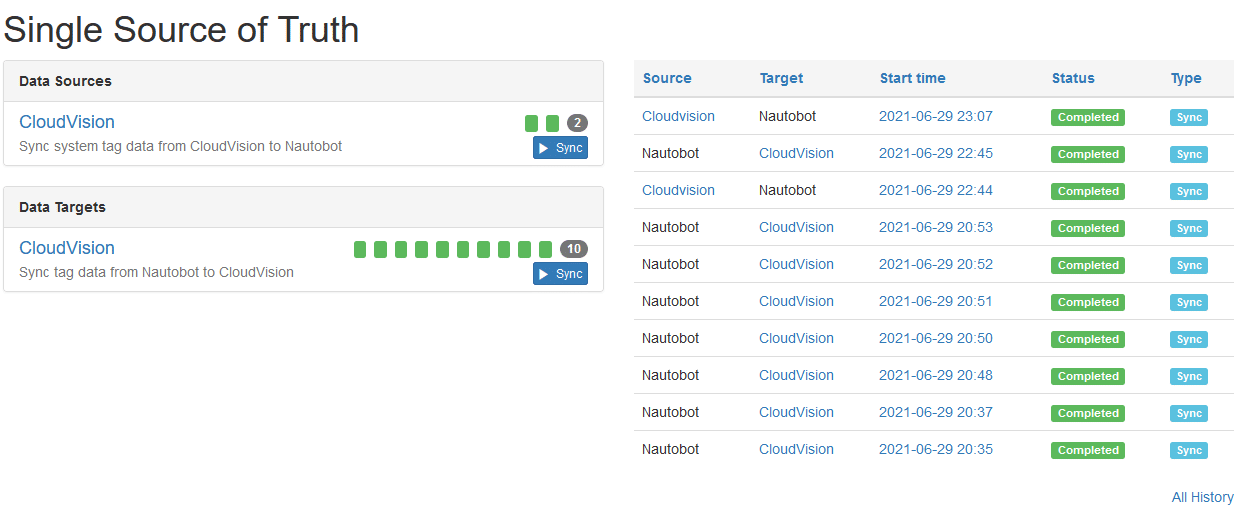Click Completed badge in the 20:53 row
This screenshot has width=1247, height=528.
click(x=1088, y=228)
